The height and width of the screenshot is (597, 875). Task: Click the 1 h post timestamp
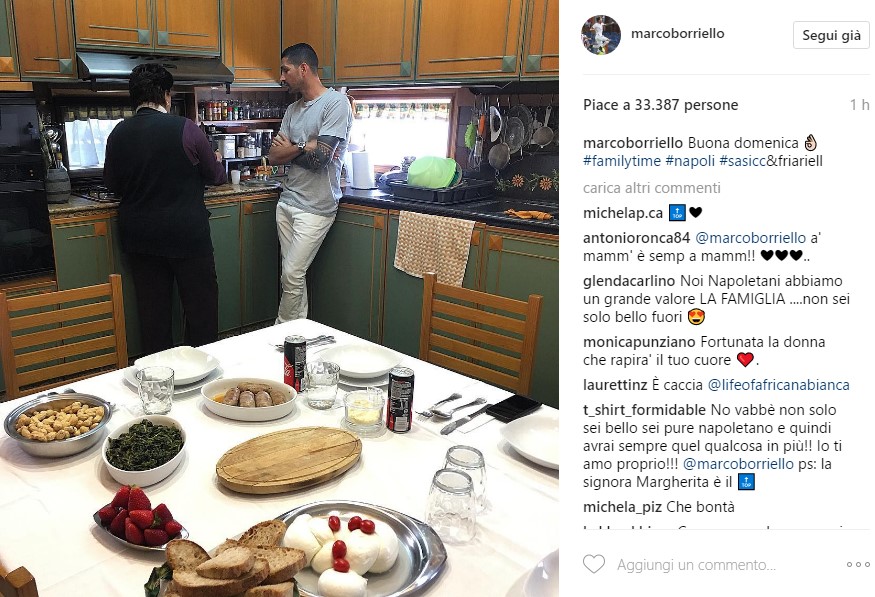[859, 105]
